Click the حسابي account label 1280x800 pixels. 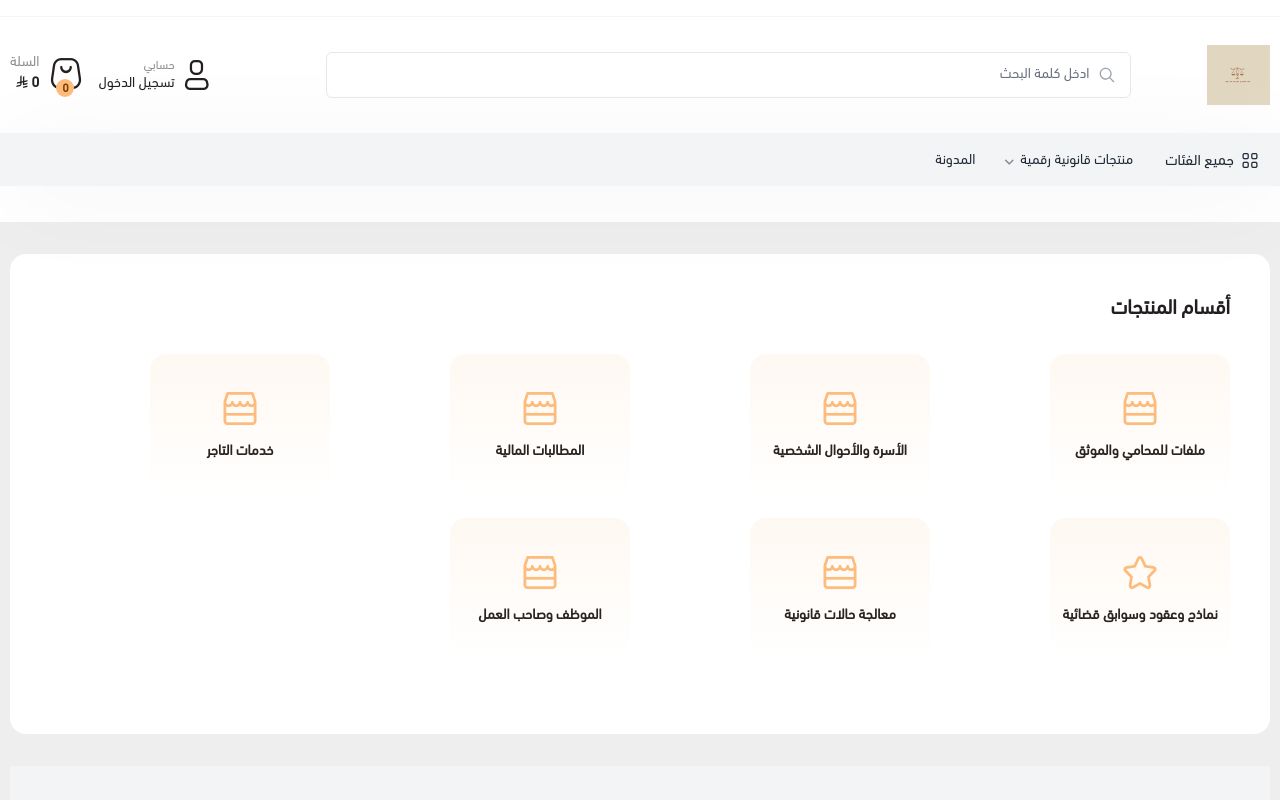159,65
